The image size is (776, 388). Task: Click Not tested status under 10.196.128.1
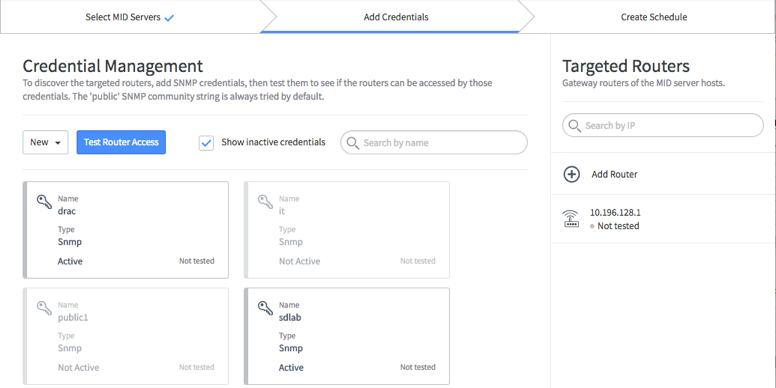point(618,226)
